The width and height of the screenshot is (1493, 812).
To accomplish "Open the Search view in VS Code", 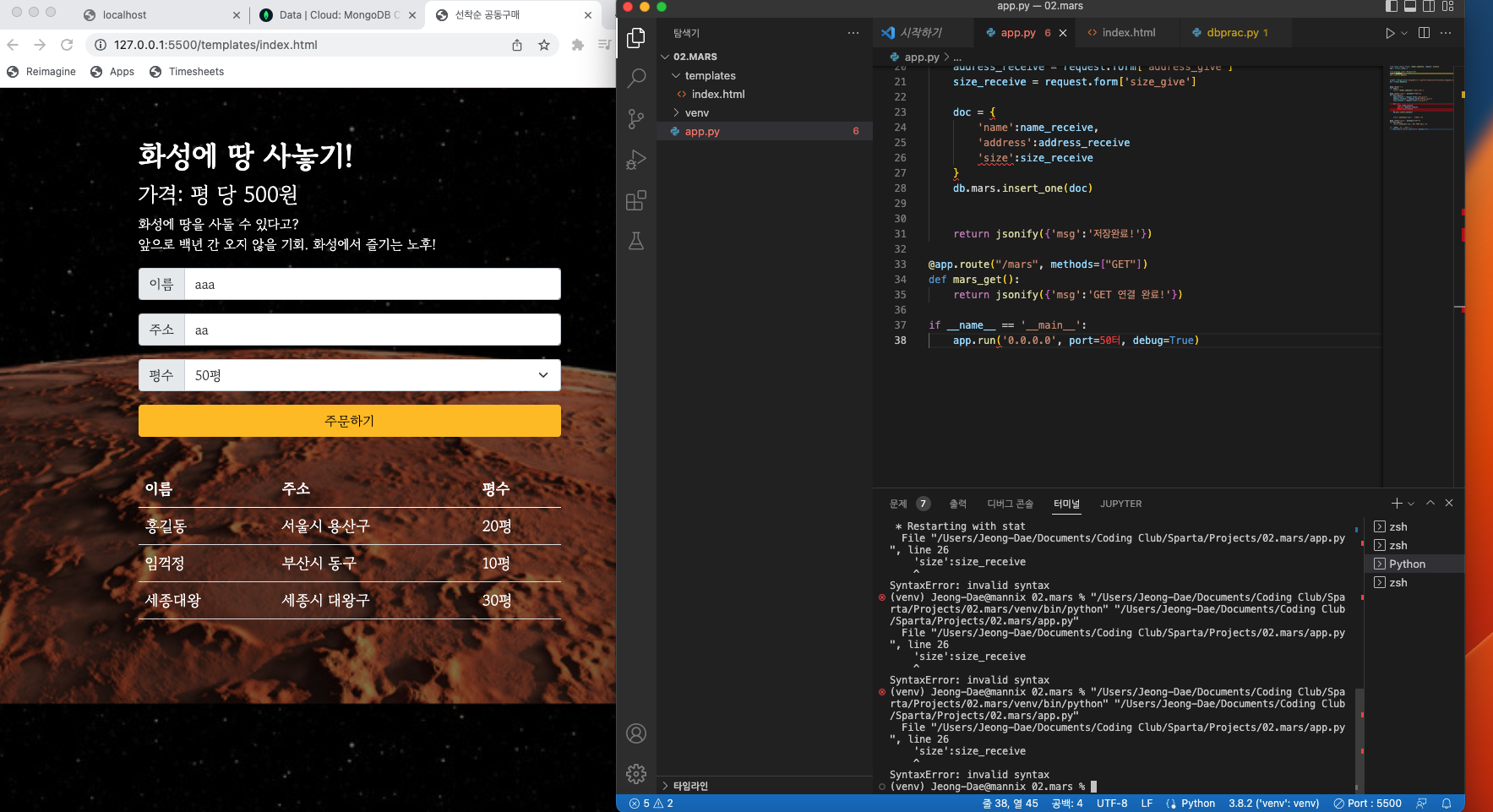I will coord(636,79).
